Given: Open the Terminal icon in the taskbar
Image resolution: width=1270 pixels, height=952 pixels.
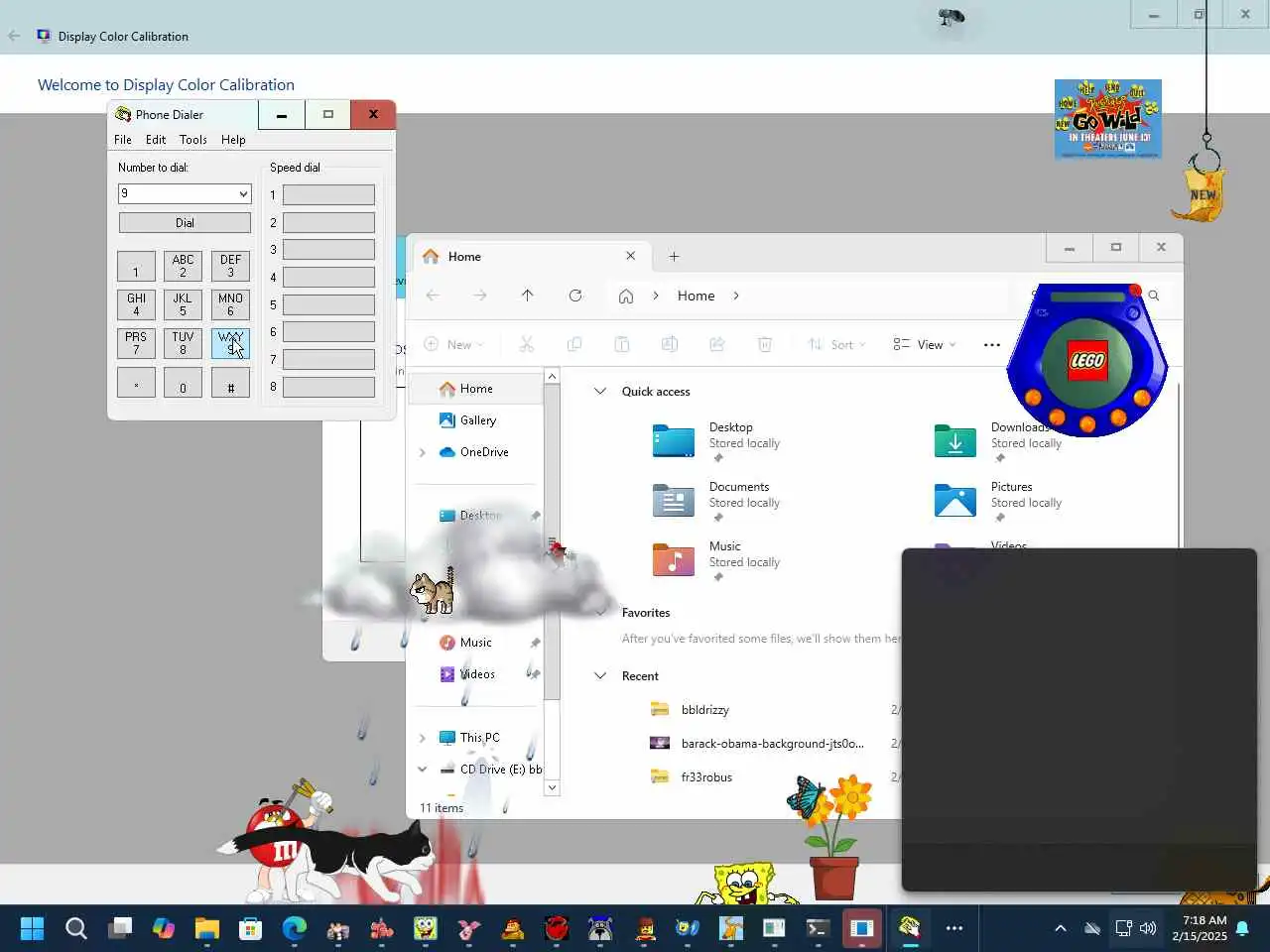Looking at the screenshot, I should click(818, 928).
